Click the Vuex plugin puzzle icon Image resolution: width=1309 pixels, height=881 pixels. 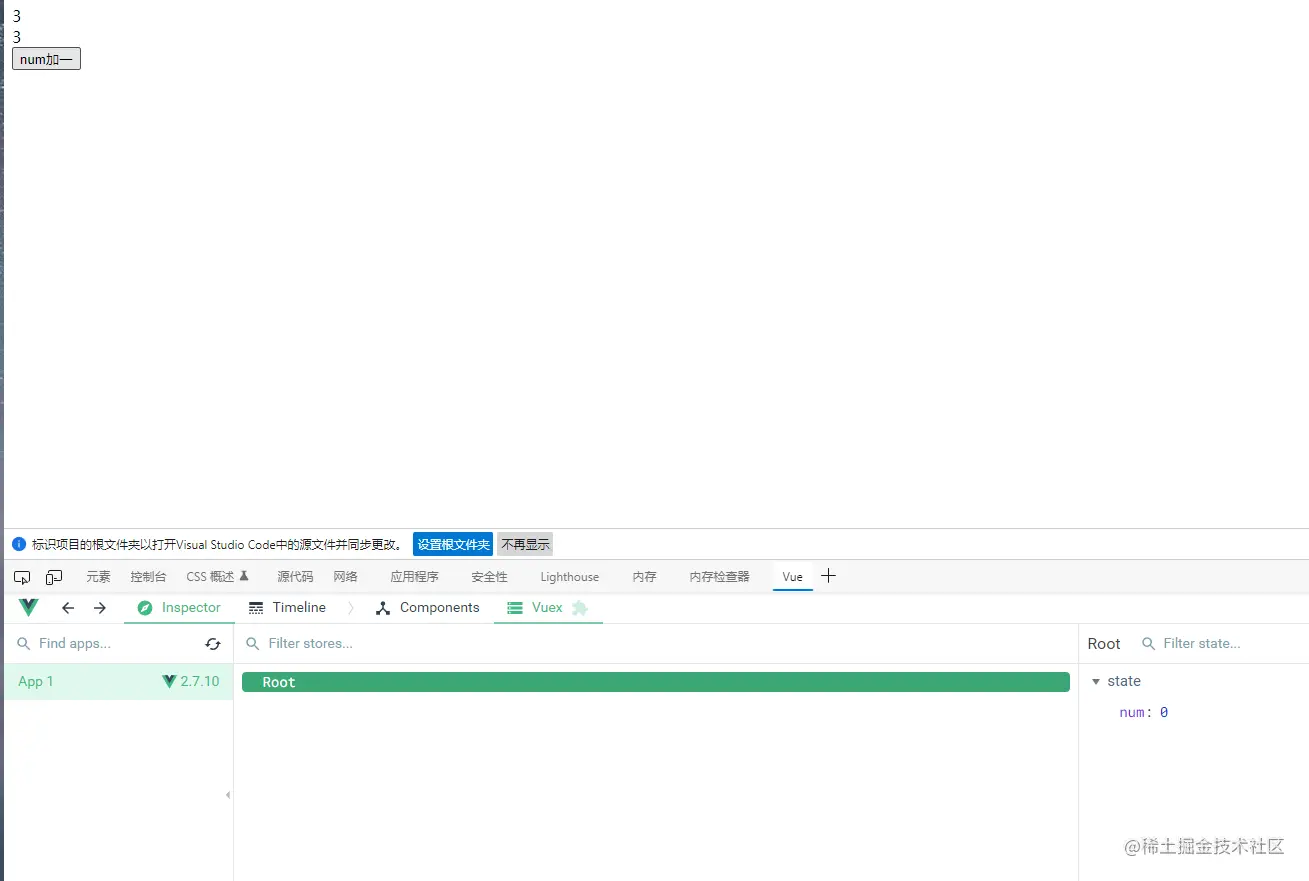coord(580,608)
